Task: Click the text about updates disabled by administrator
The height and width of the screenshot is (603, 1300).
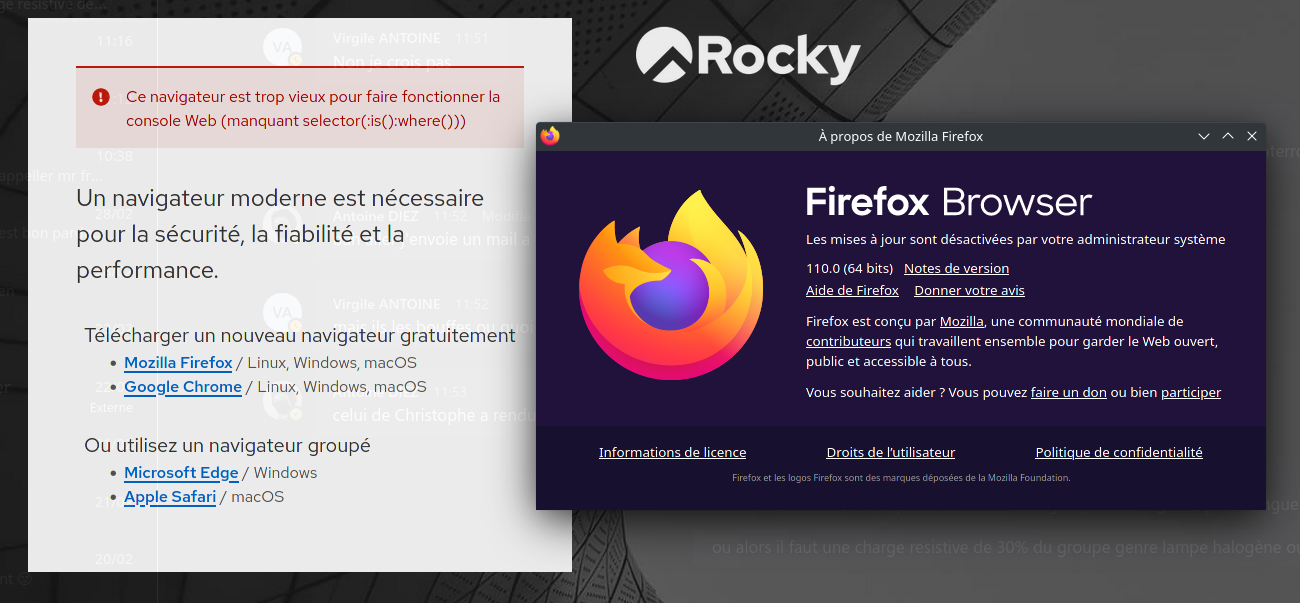Action: [1015, 239]
